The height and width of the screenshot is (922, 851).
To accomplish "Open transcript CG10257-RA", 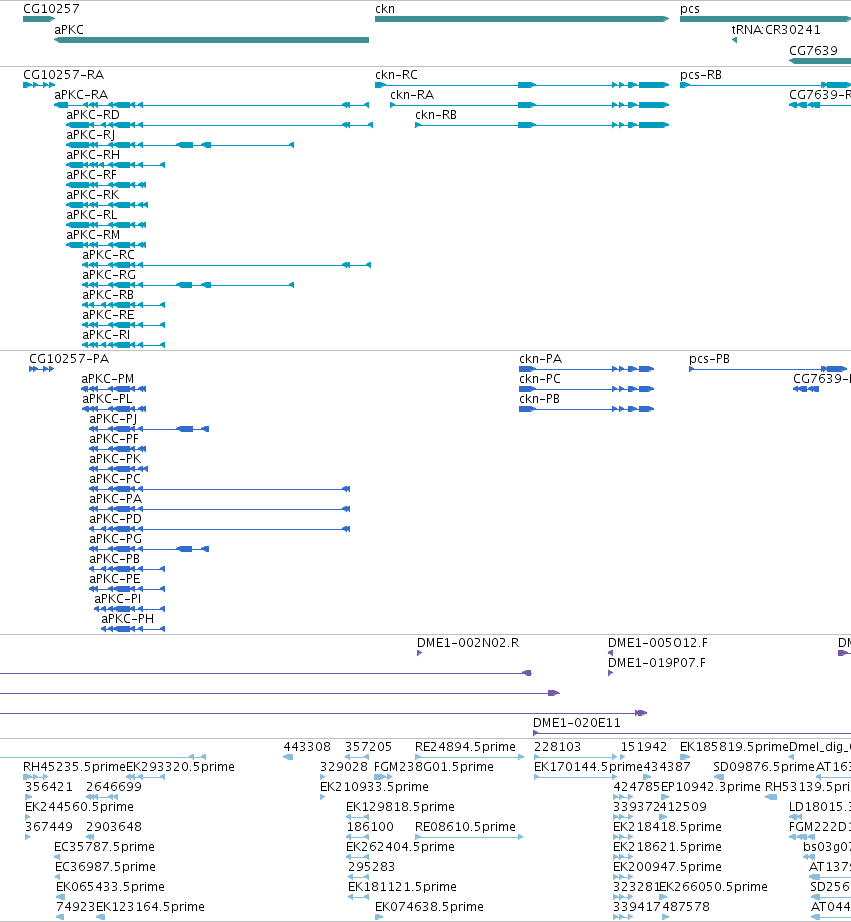I will (64, 75).
